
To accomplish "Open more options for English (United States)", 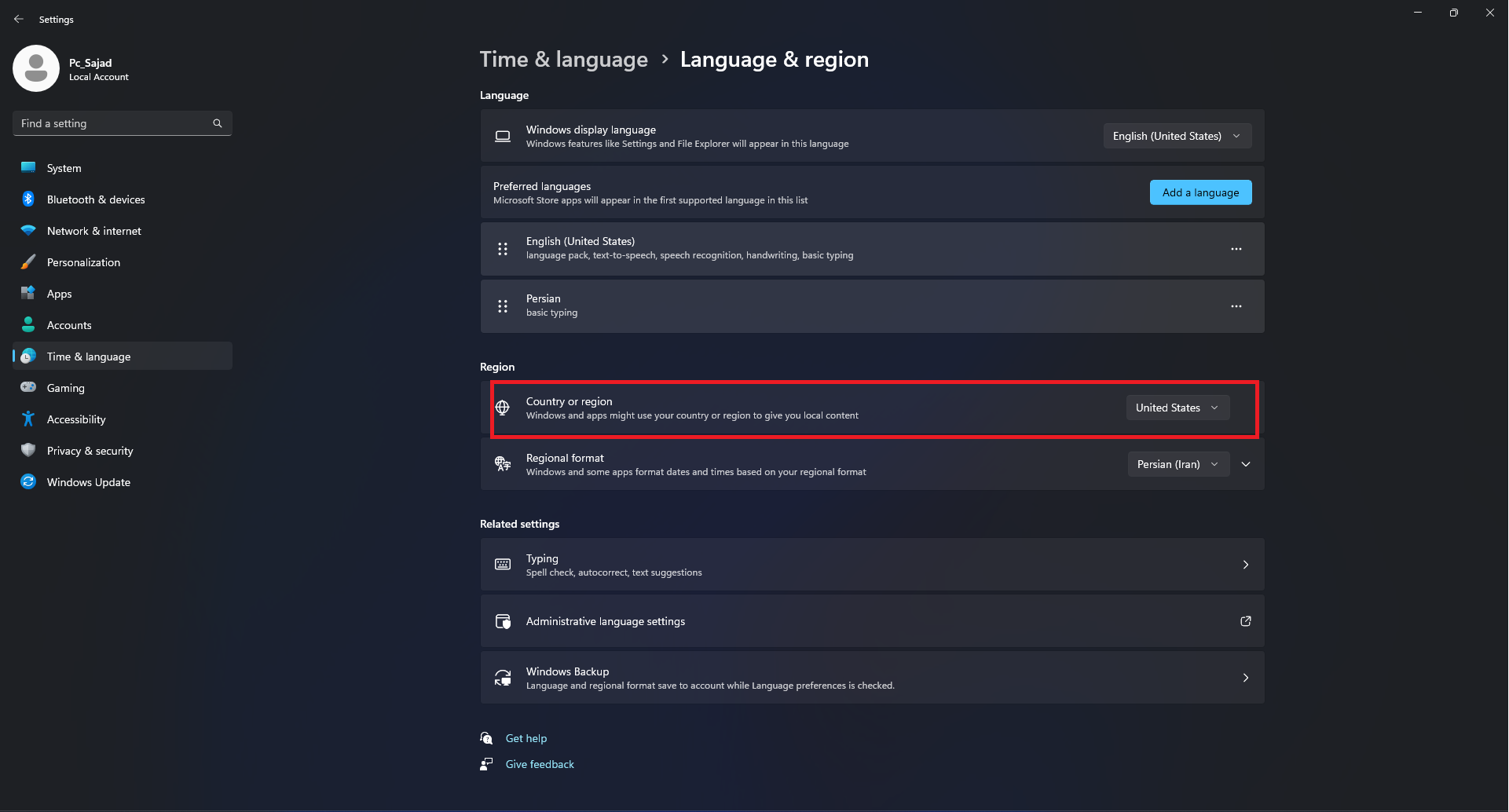I will tap(1236, 249).
